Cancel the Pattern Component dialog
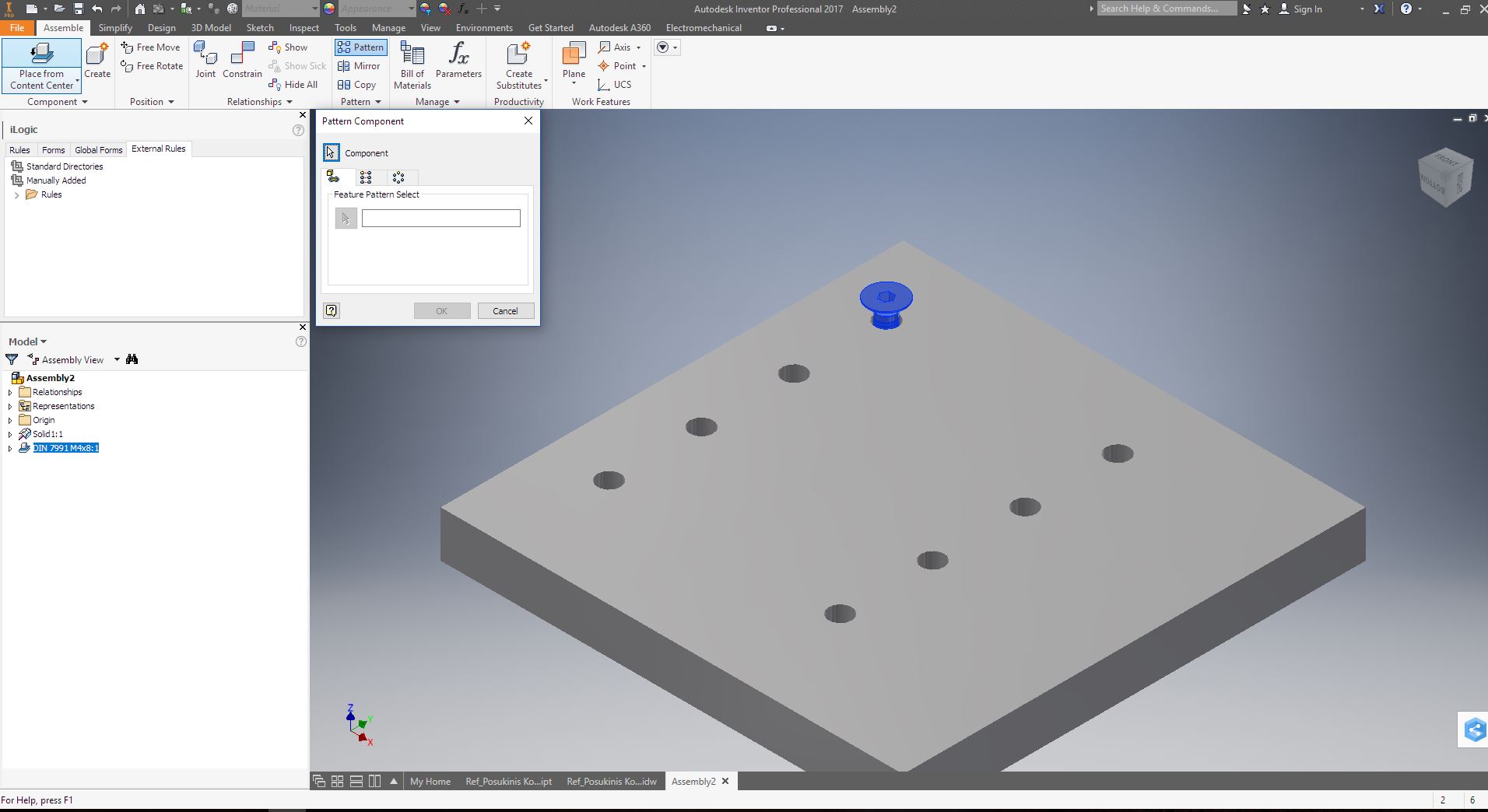The height and width of the screenshot is (812, 1488). pos(505,310)
